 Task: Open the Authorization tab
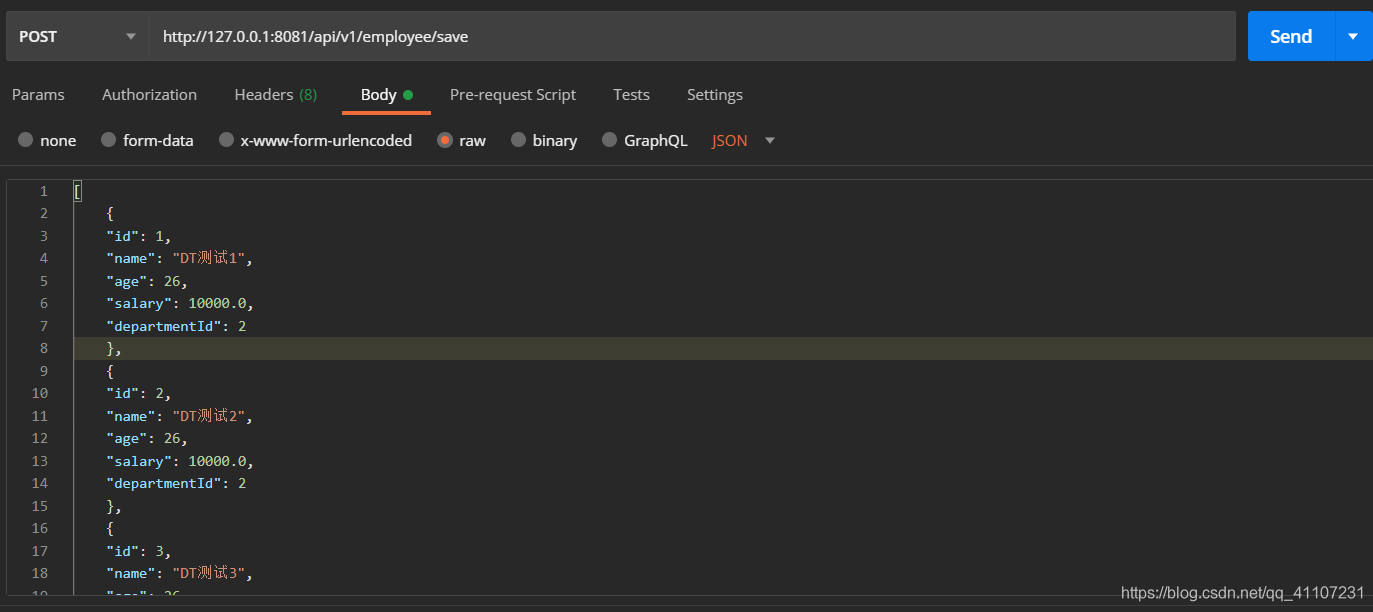149,95
